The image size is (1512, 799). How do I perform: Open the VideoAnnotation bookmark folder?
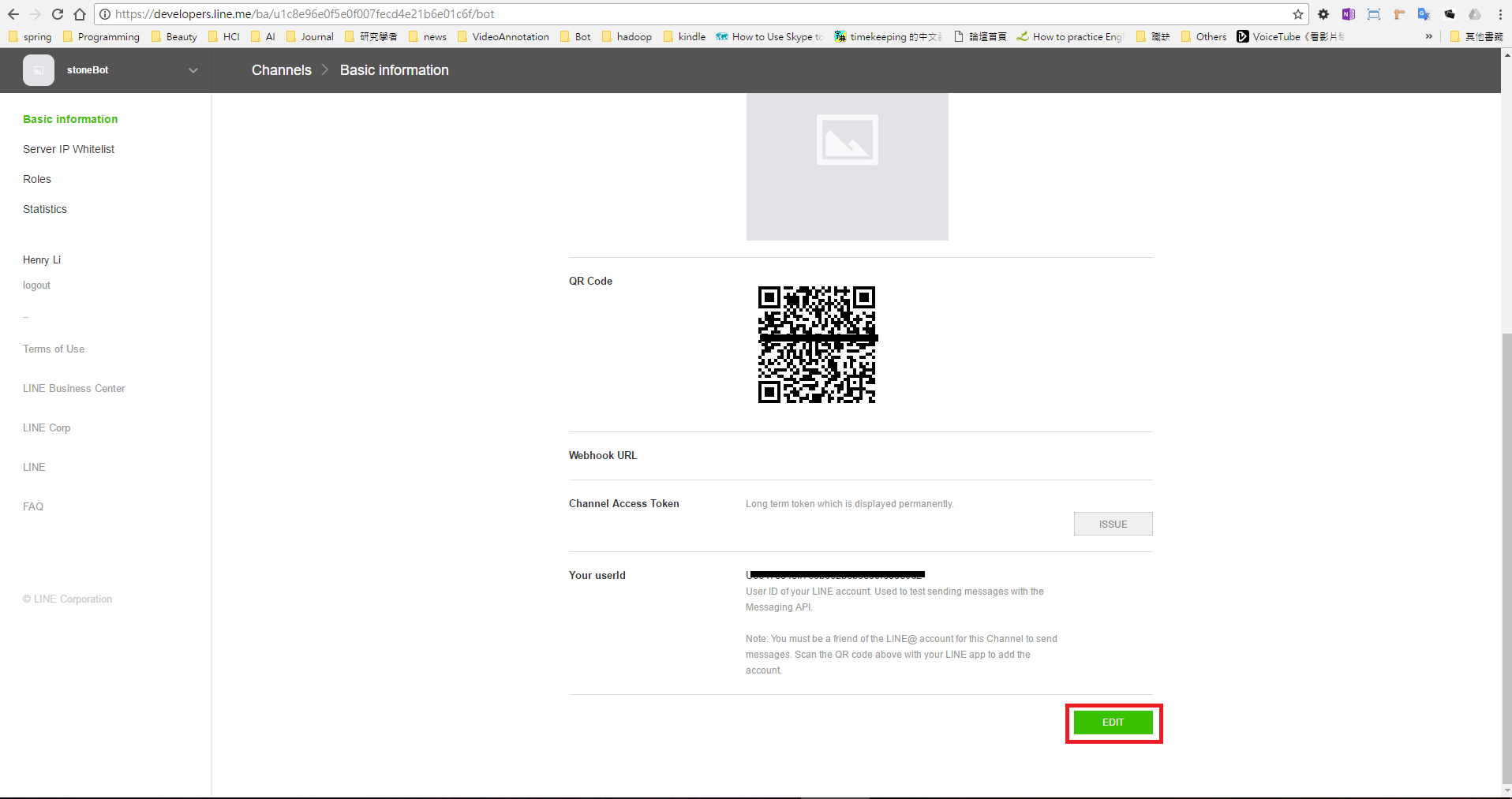pos(503,36)
